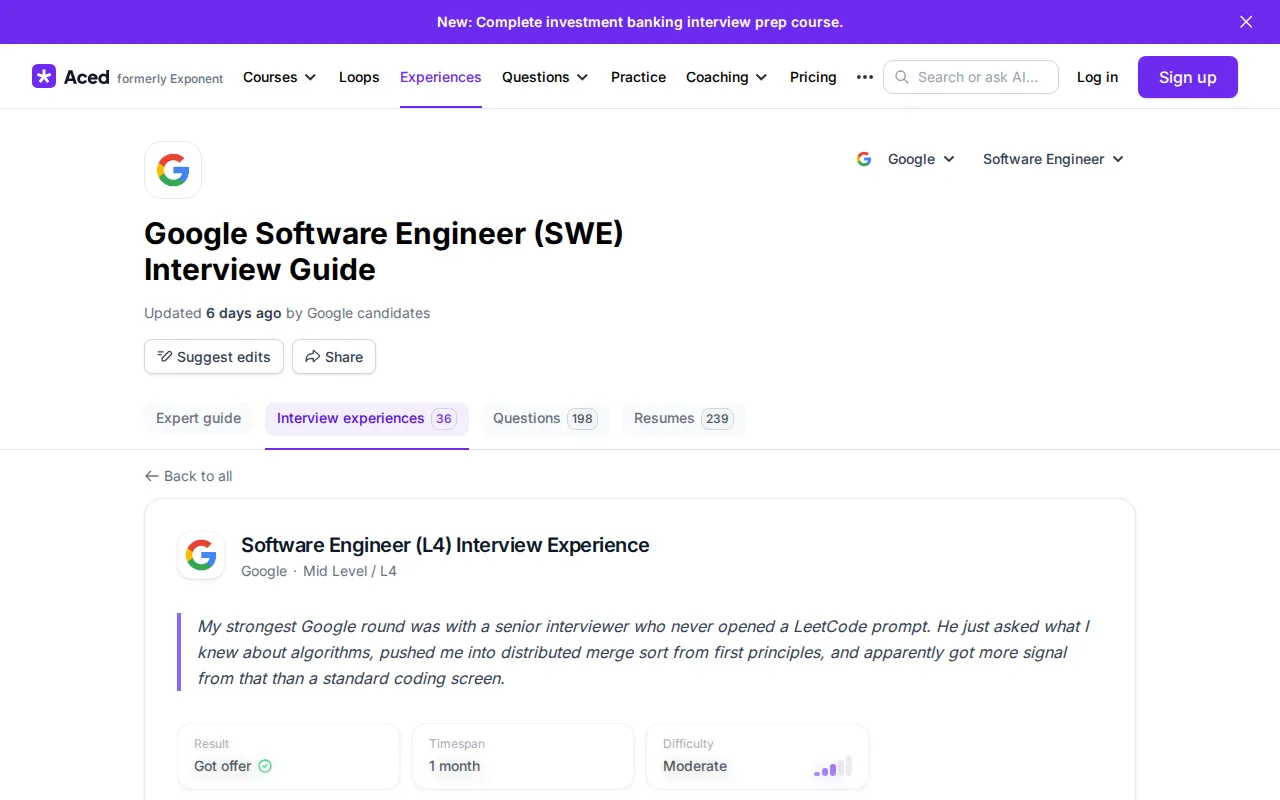Click the formerly Exponent text

(x=170, y=79)
